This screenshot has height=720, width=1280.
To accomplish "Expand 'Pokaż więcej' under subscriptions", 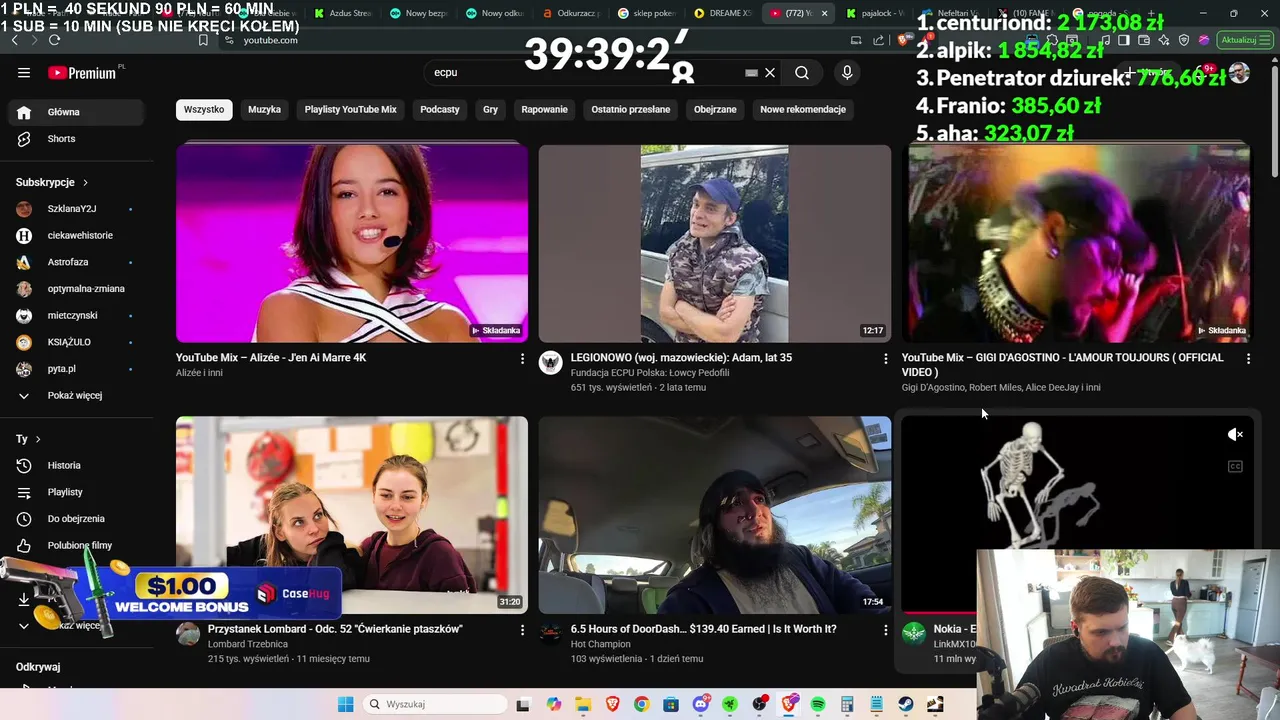I will [x=78, y=395].
